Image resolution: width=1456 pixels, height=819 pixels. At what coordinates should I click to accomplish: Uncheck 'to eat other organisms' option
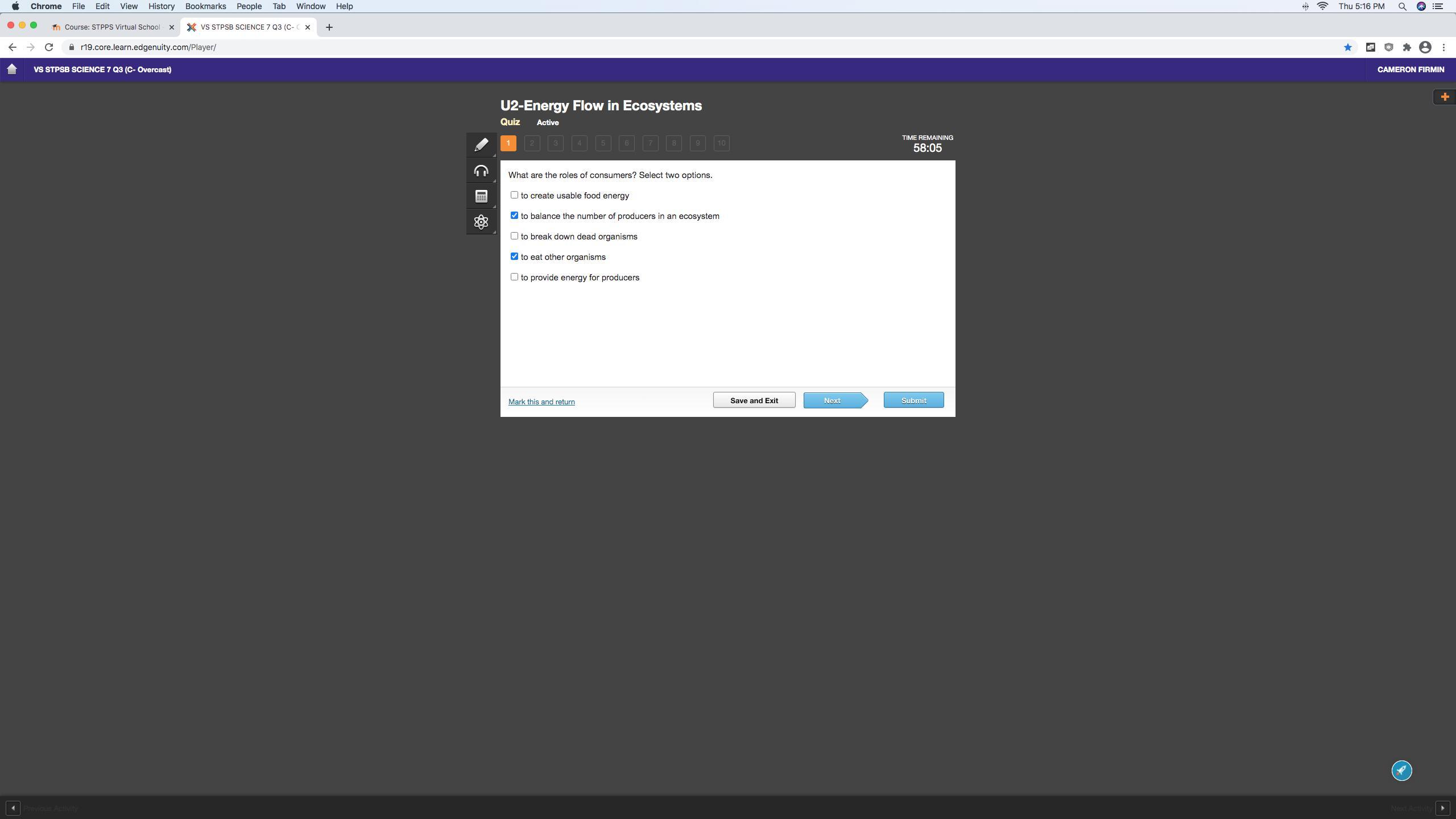[x=514, y=257]
